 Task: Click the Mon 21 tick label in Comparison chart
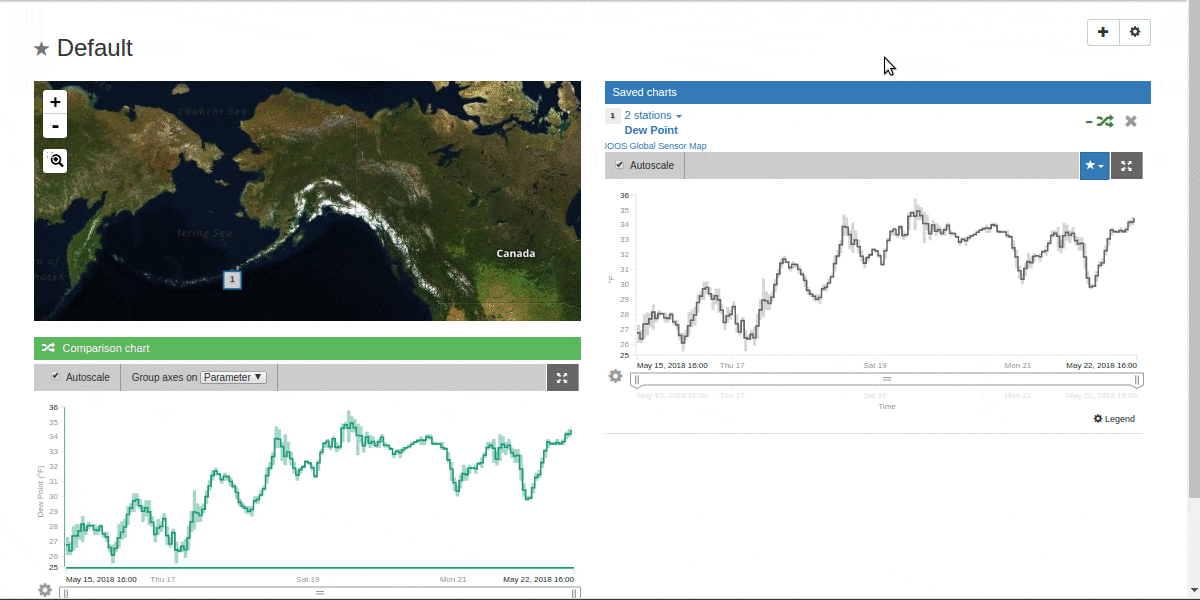453,579
